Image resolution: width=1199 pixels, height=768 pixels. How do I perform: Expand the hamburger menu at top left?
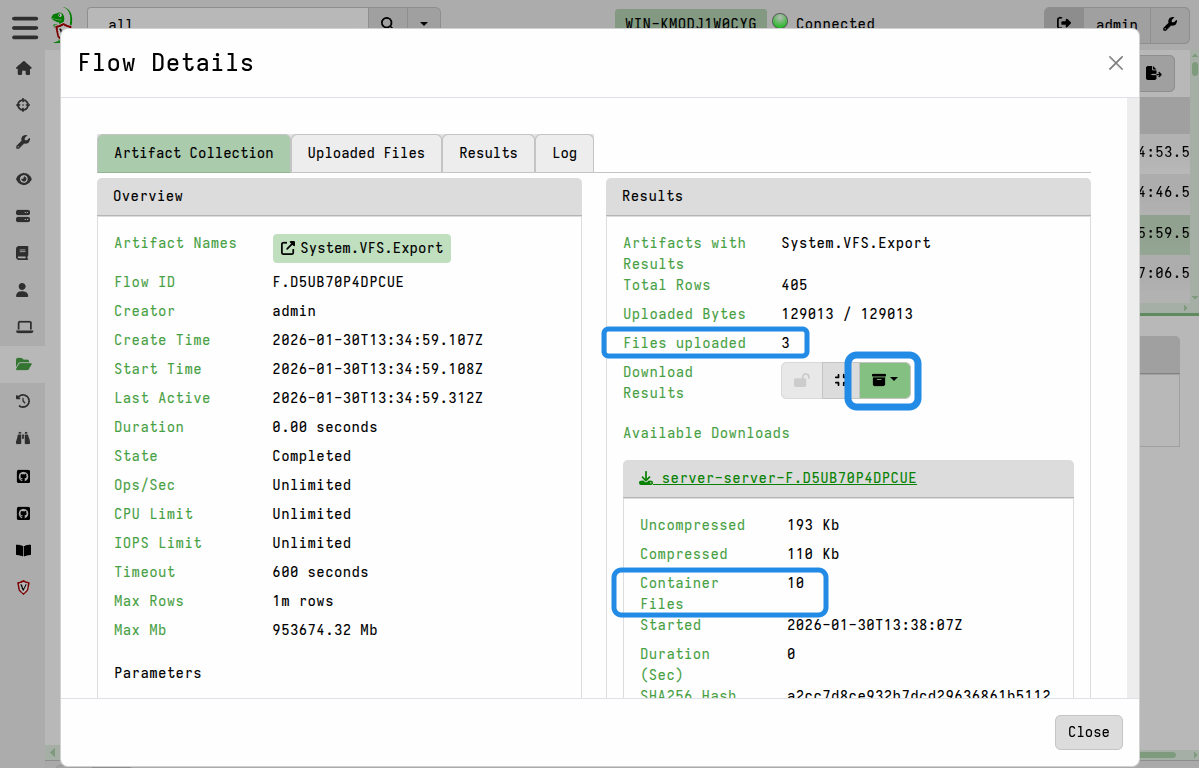pos(24,27)
